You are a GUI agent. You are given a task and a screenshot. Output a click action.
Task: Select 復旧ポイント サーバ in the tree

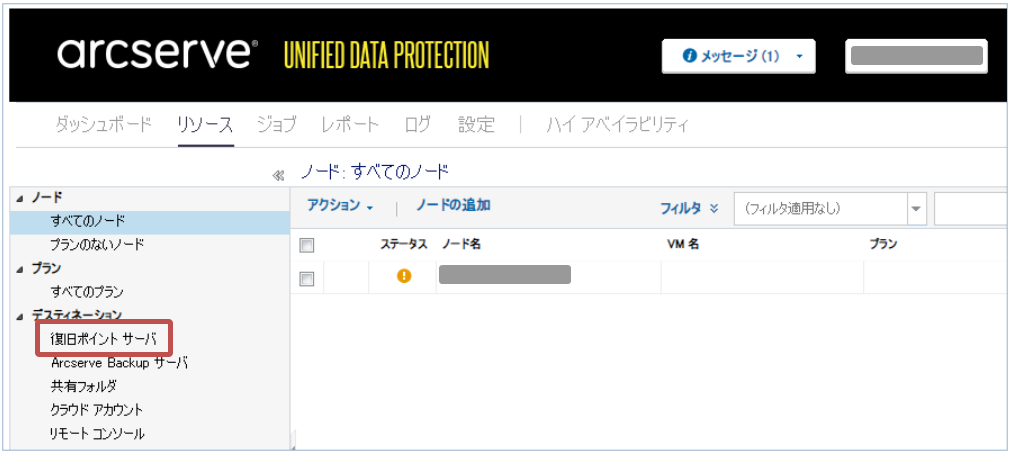coord(103,339)
